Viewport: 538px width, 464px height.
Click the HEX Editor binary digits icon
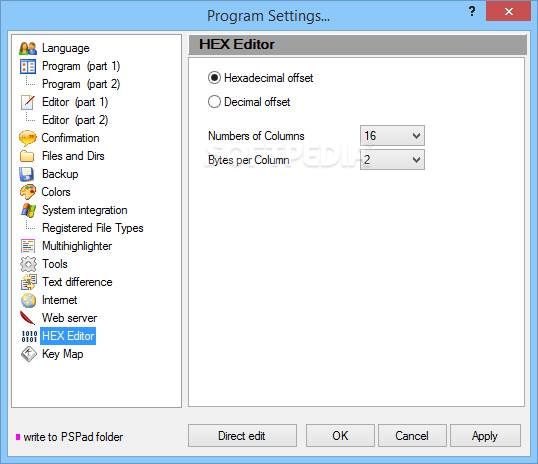[29, 336]
